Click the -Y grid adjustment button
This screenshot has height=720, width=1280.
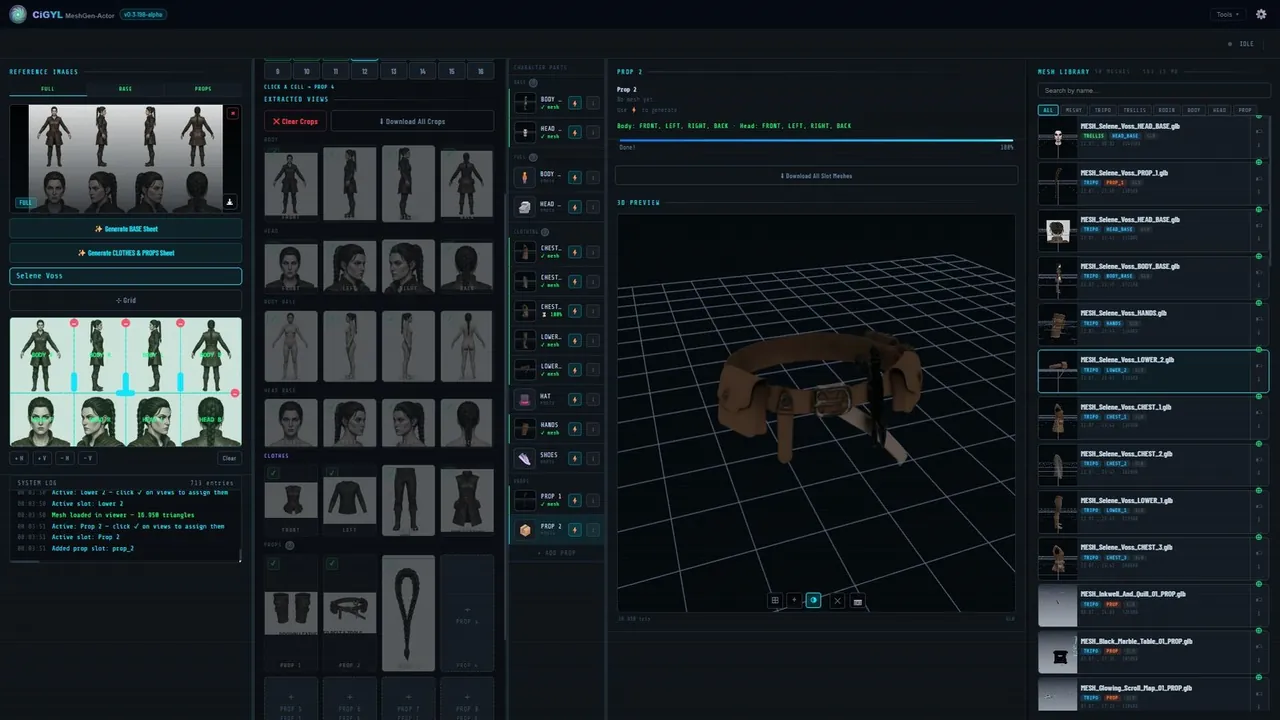pyautogui.click(x=87, y=458)
